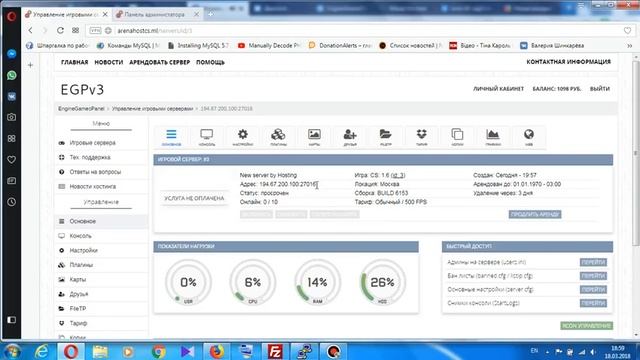The width and height of the screenshot is (640, 360).
Task: Open the Speed Dial grid button
Action: point(76,30)
